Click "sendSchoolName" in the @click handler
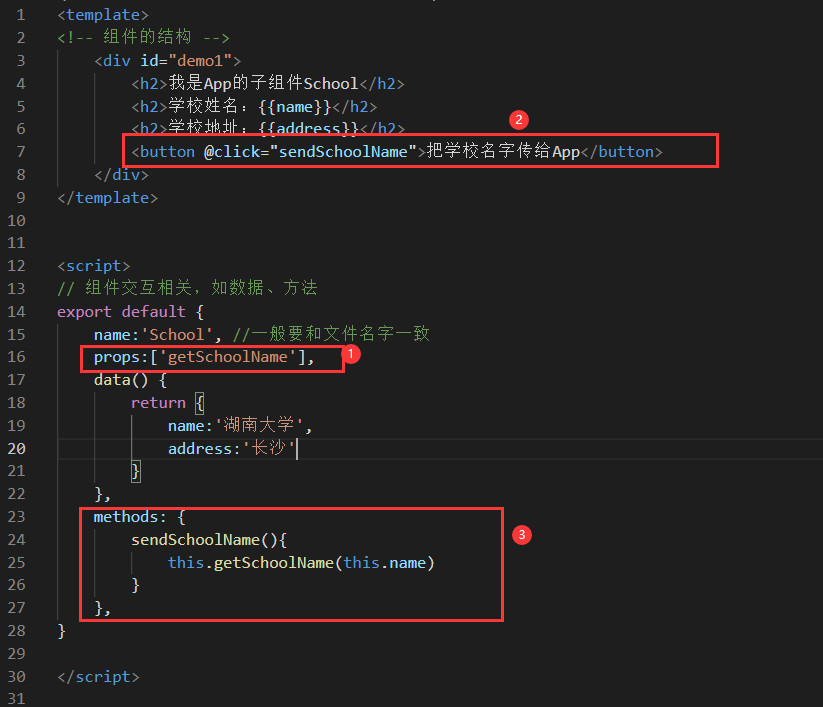The image size is (823, 707). point(343,152)
